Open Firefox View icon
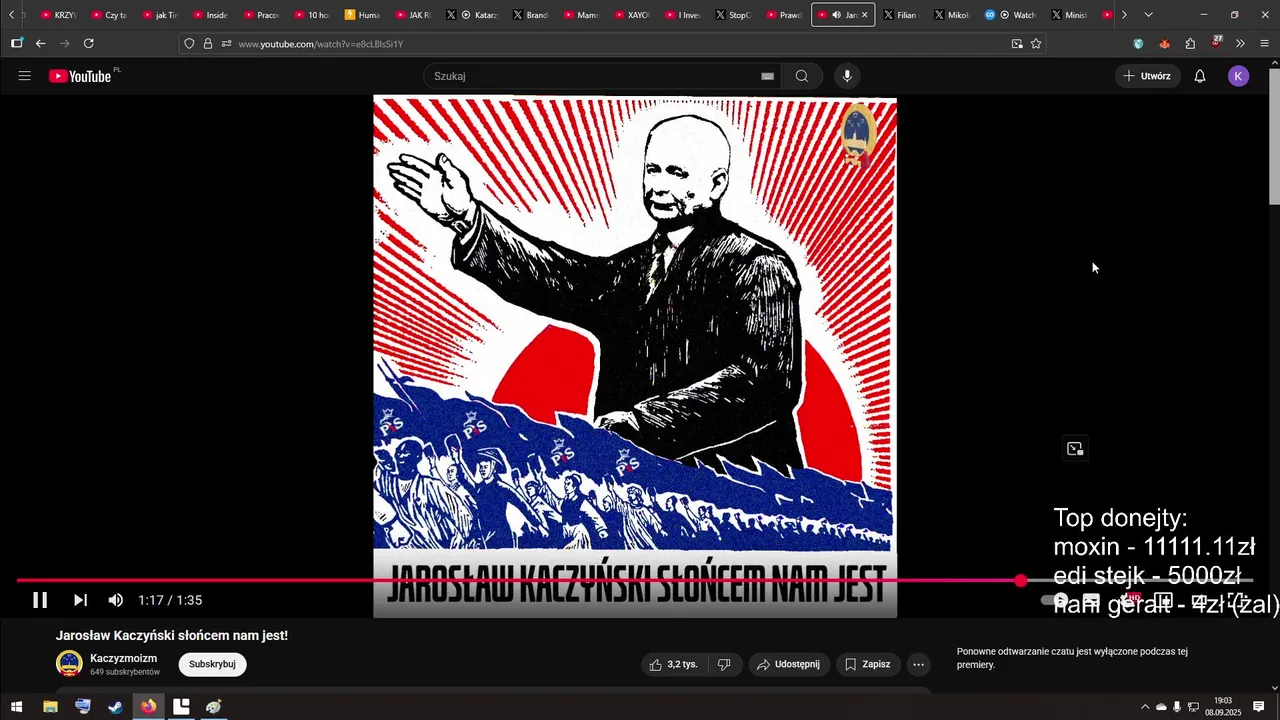Viewport: 1280px width, 720px height. [x=16, y=43]
